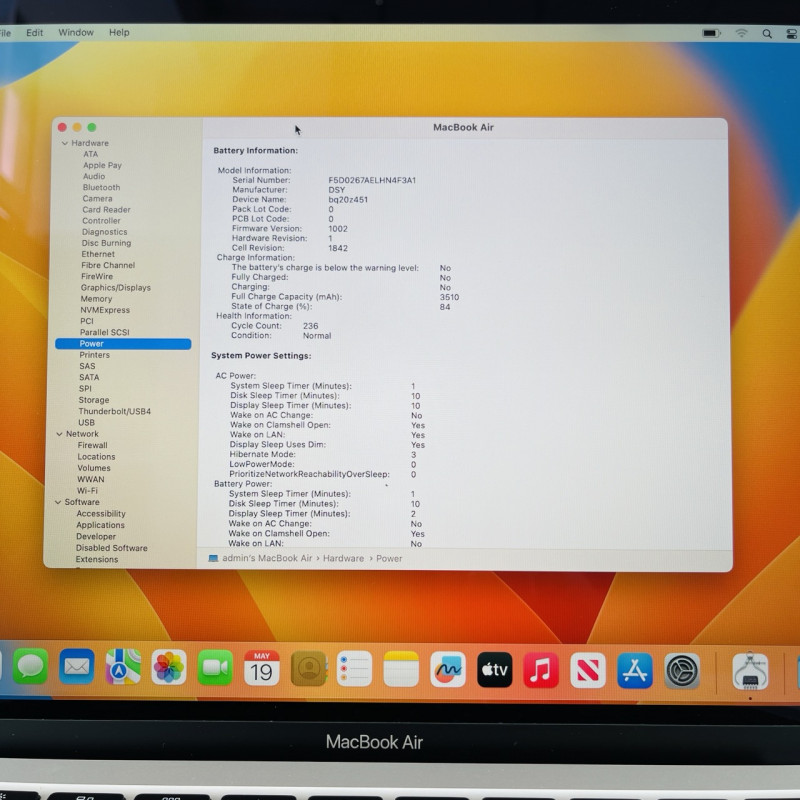Screen dimensions: 800x800
Task: Select Storage in the sidebar
Action: click(x=93, y=400)
